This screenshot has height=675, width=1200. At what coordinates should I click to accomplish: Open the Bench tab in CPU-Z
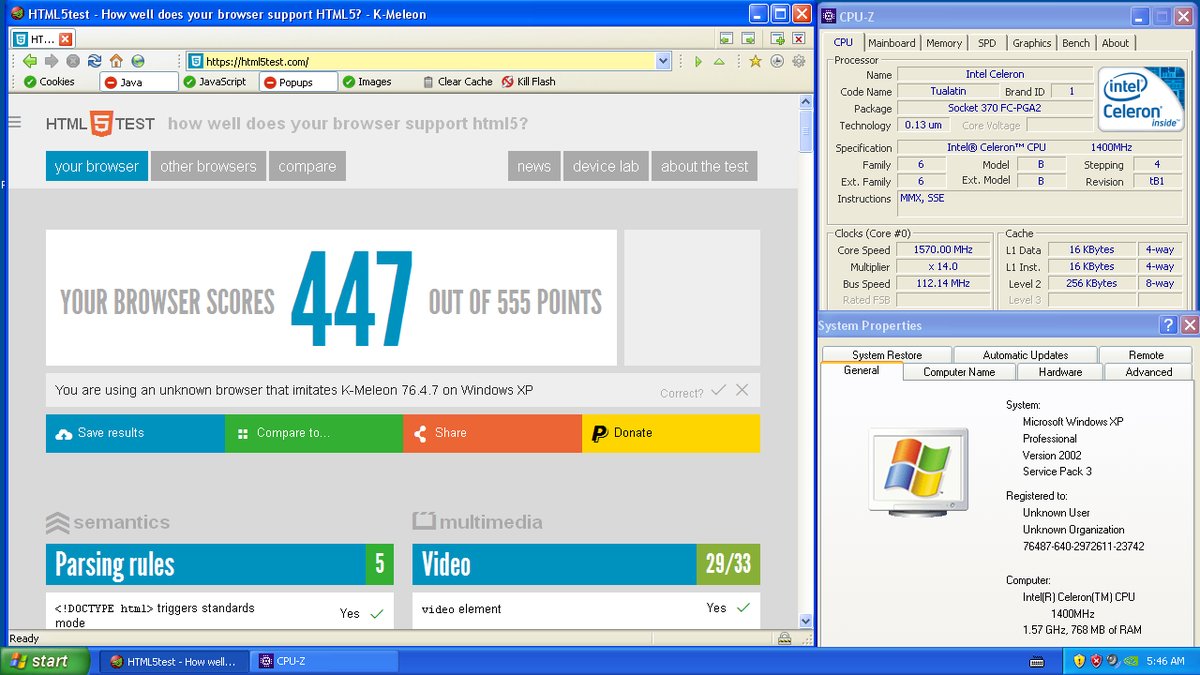(1076, 43)
